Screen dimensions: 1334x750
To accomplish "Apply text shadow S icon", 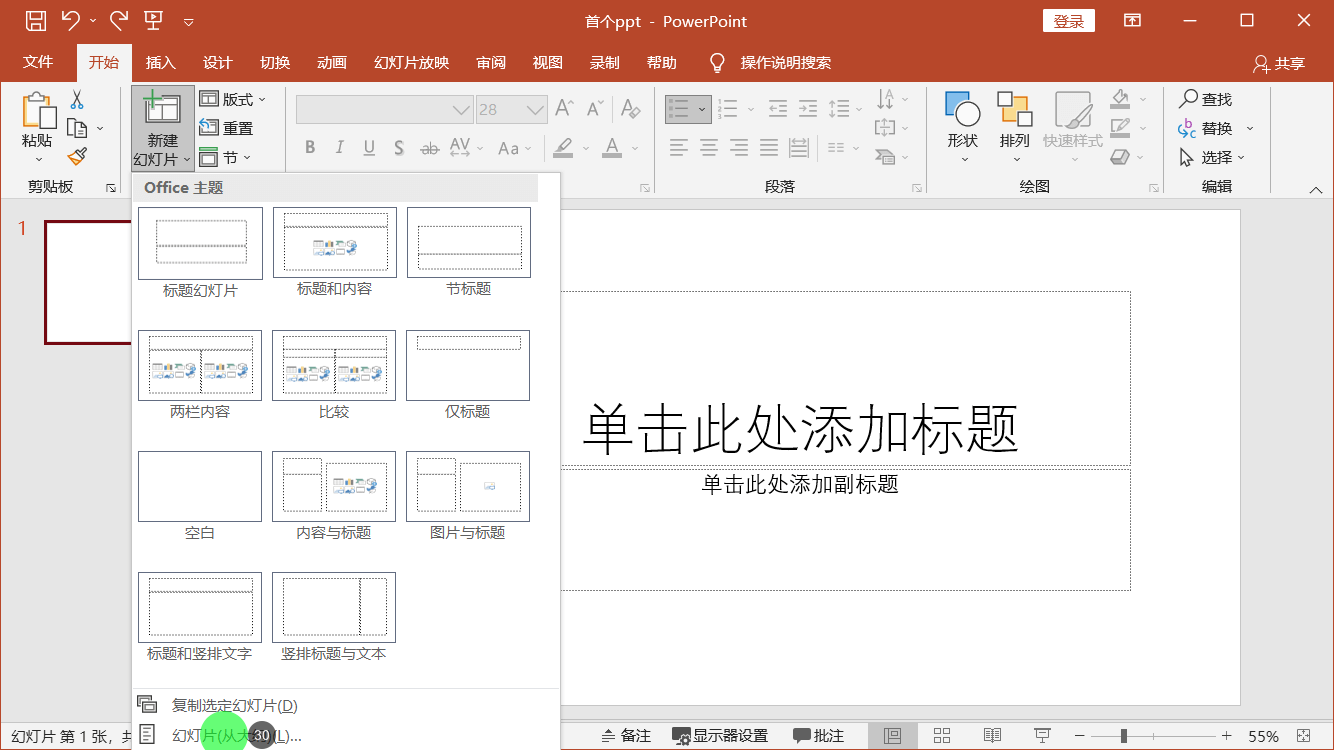I will (x=399, y=148).
